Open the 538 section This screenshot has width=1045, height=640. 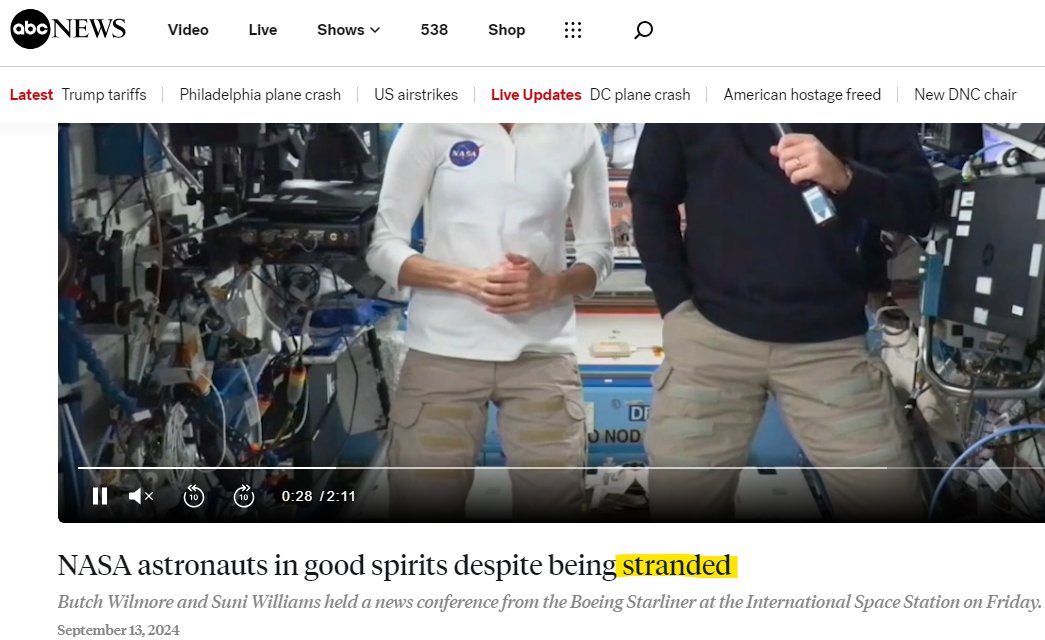tap(434, 30)
